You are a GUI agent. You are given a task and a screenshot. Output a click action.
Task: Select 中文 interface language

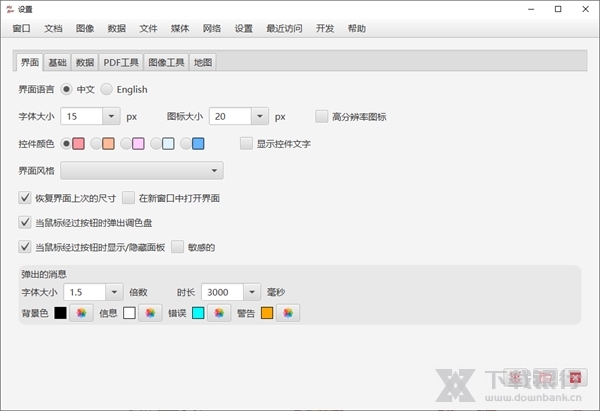[x=67, y=89]
